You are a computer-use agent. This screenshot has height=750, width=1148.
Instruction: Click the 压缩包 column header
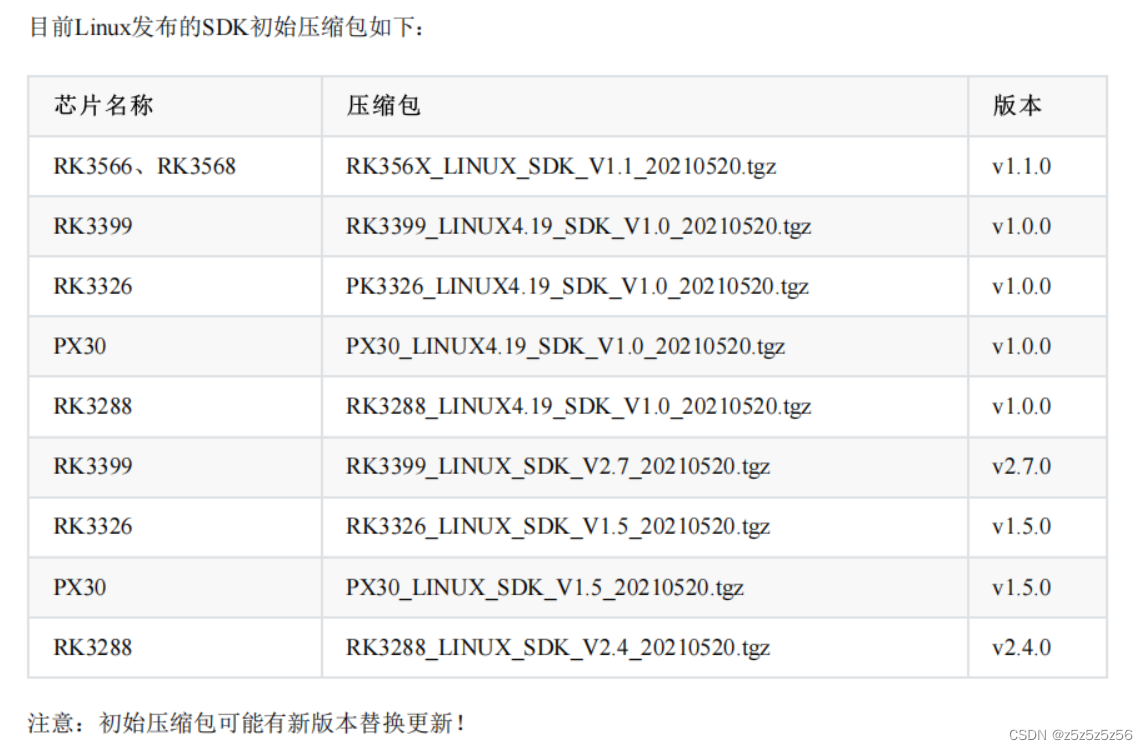pyautogui.click(x=384, y=106)
